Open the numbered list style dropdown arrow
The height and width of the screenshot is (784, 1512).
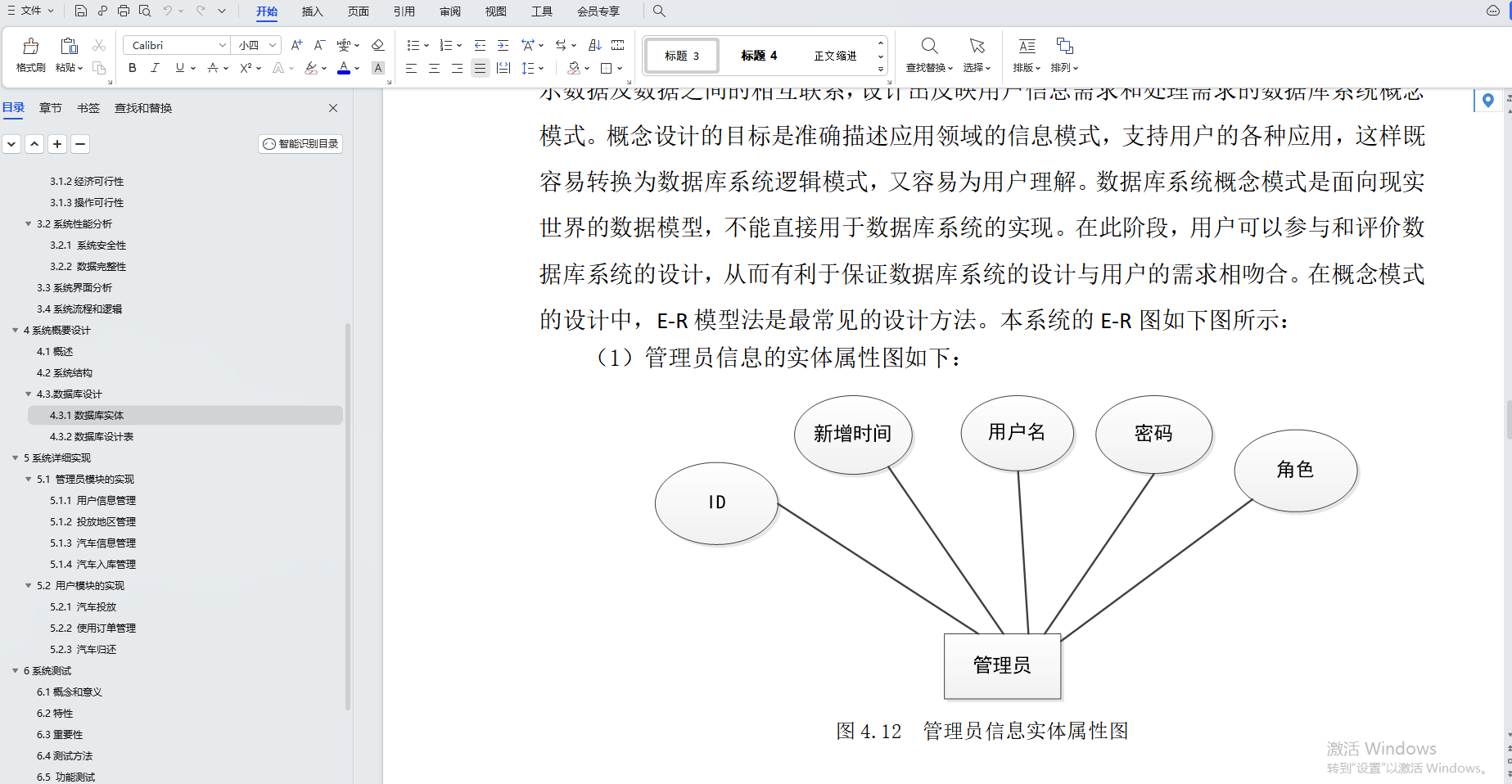pos(459,46)
